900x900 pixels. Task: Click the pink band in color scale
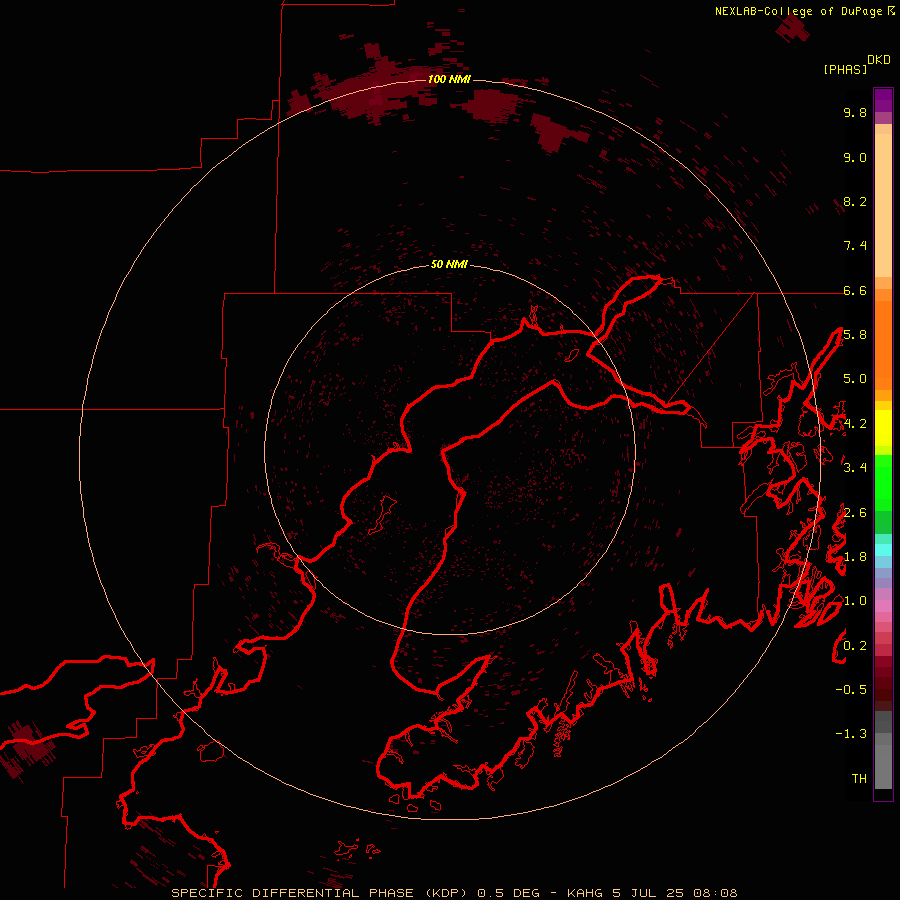click(883, 606)
